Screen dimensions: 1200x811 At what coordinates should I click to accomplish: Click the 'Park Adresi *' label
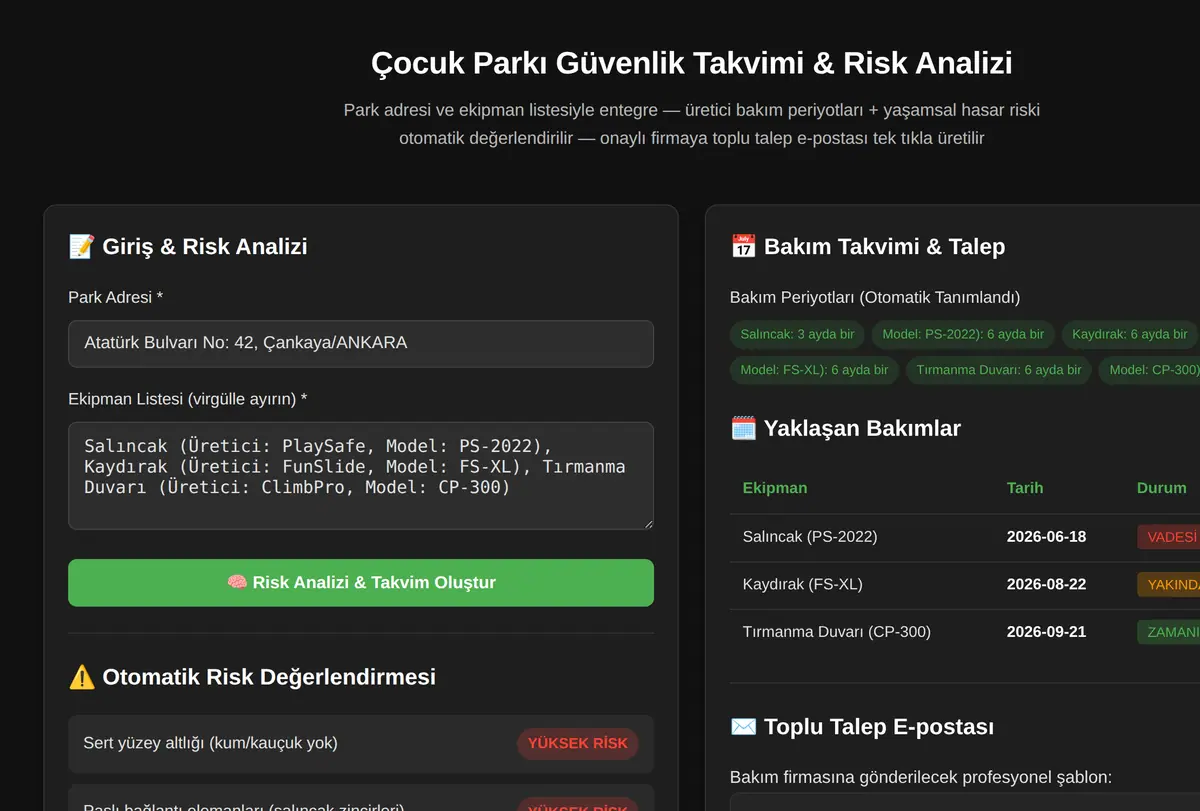click(115, 297)
